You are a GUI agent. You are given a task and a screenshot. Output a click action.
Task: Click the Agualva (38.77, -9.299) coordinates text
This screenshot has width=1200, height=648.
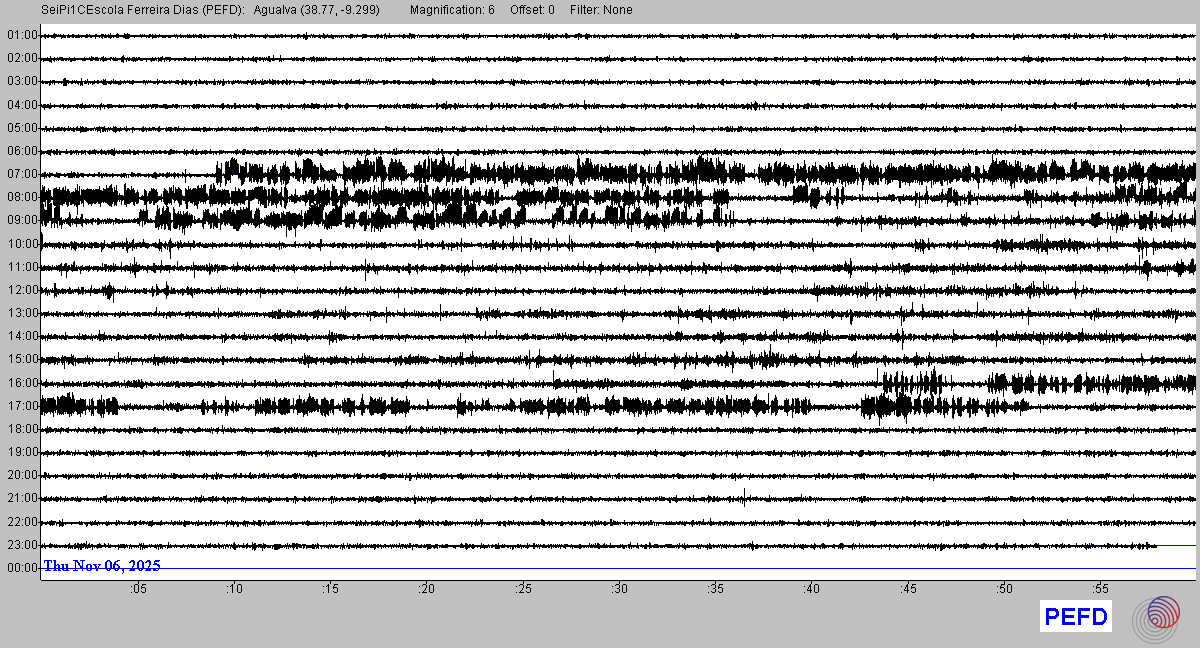pos(317,10)
